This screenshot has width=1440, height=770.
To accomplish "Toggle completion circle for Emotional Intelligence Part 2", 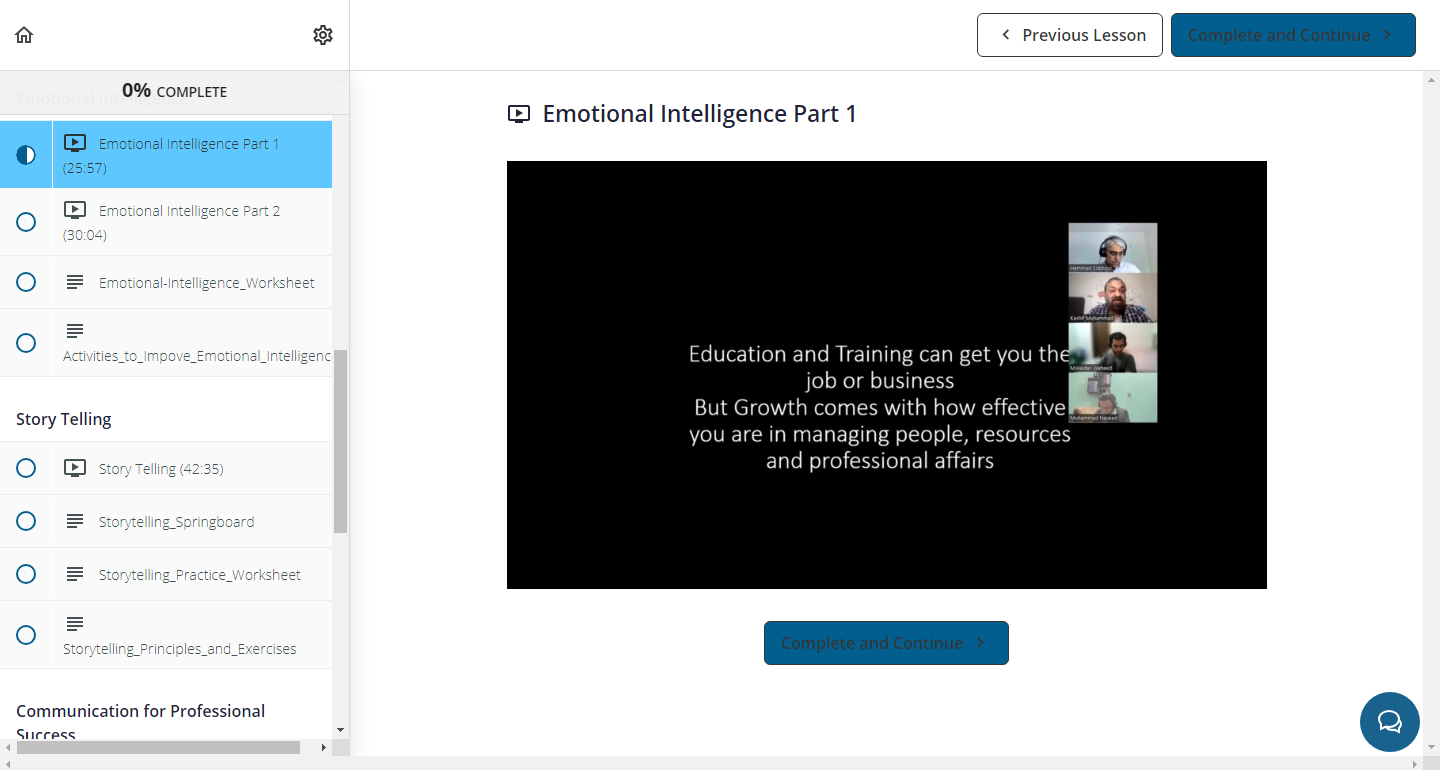I will [x=26, y=222].
